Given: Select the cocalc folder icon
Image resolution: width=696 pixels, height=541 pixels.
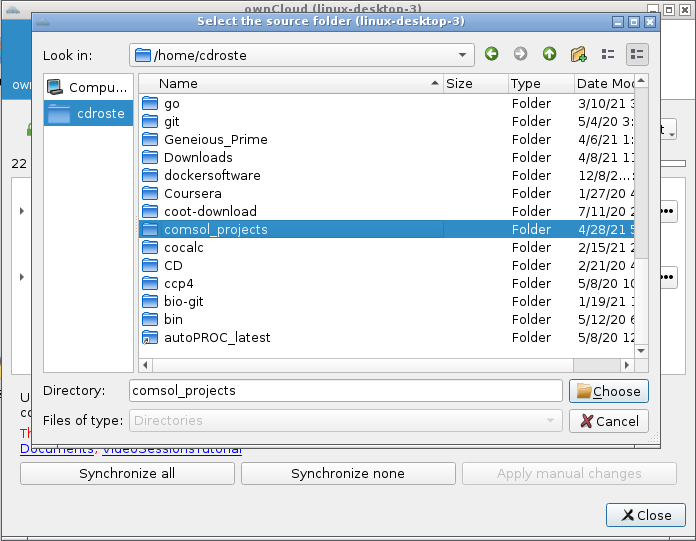Looking at the screenshot, I should 150,247.
